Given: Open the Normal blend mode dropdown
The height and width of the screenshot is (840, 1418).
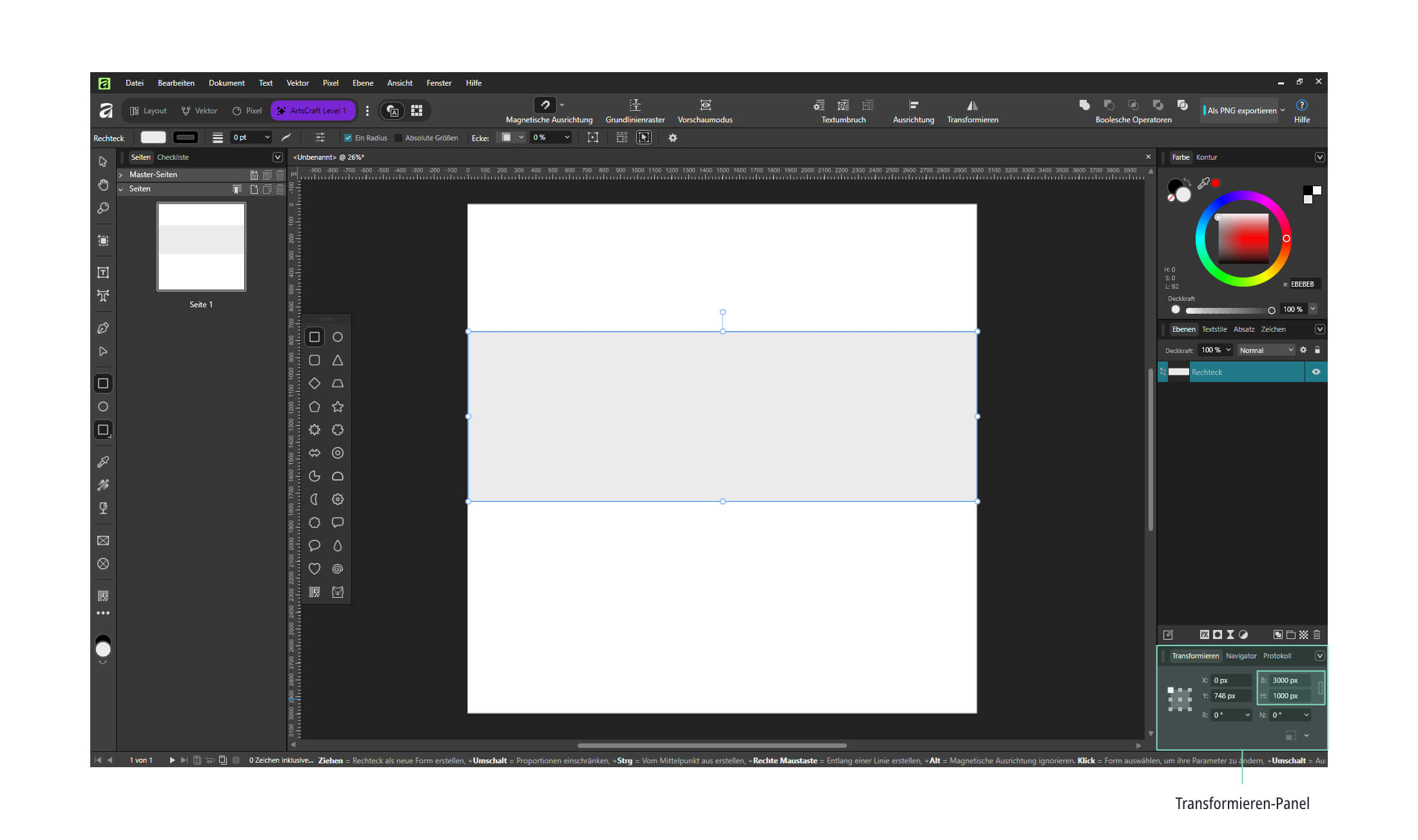Looking at the screenshot, I should click(x=1266, y=350).
